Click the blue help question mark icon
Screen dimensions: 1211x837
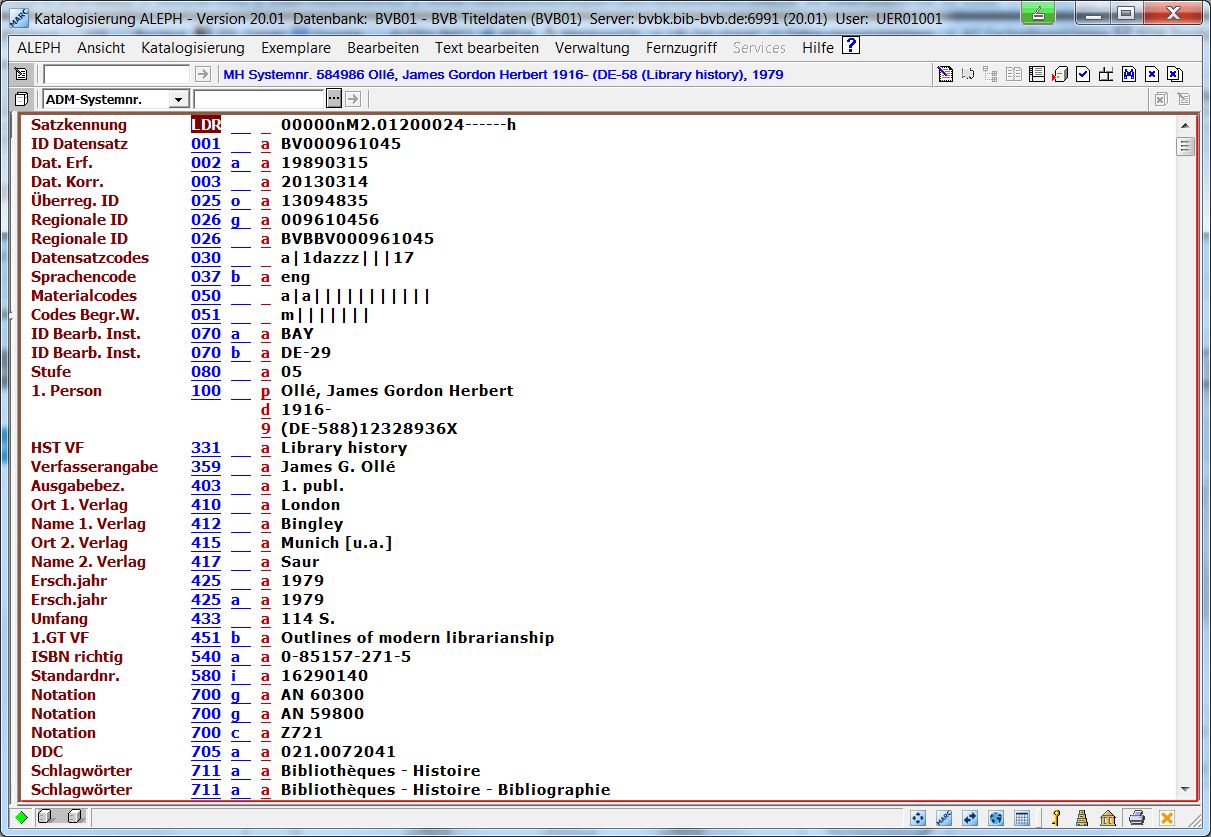[850, 46]
